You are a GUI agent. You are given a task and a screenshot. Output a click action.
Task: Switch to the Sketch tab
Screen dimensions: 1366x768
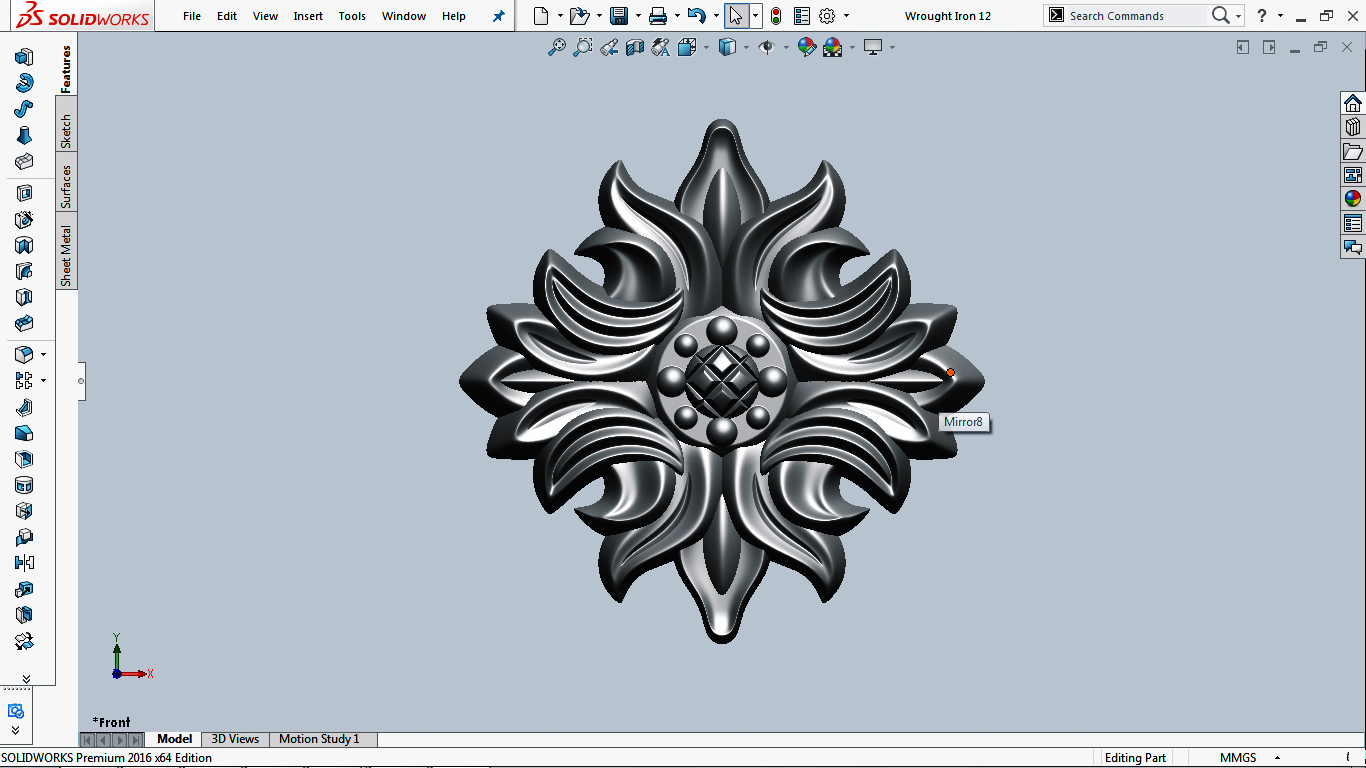[66, 130]
